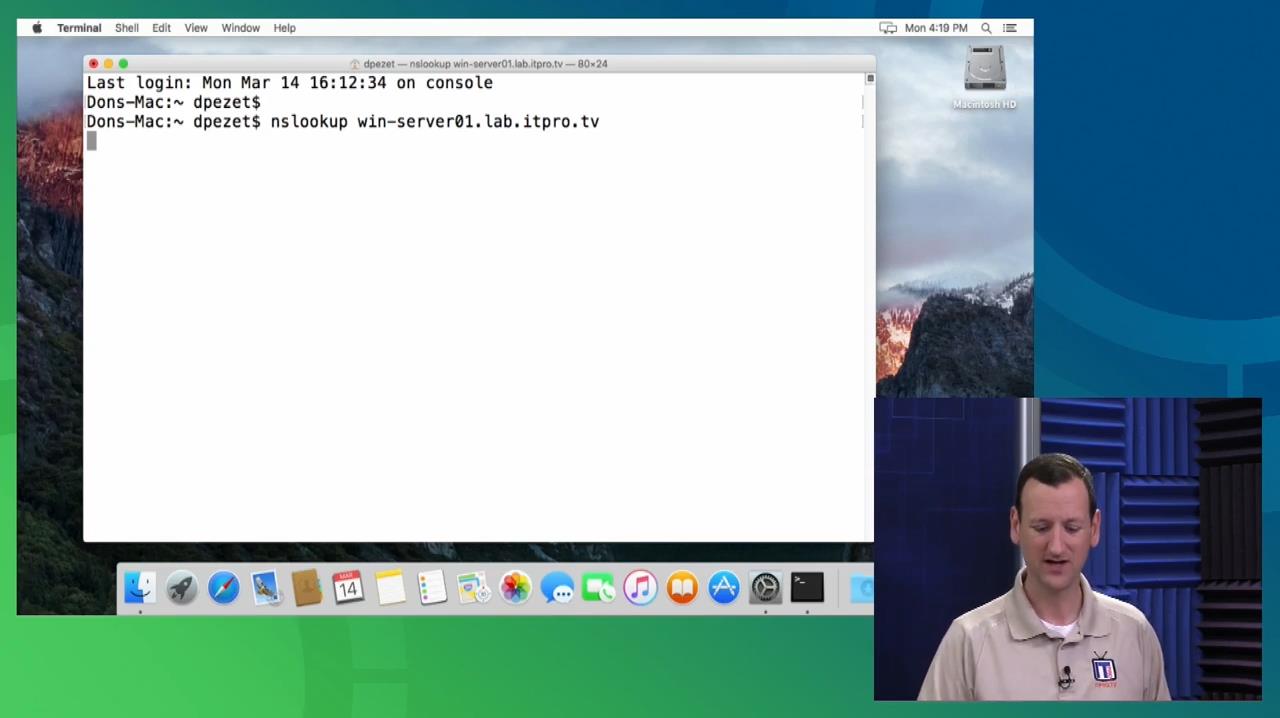Open Notes icon in Dock
The image size is (1280, 718).
[390, 587]
